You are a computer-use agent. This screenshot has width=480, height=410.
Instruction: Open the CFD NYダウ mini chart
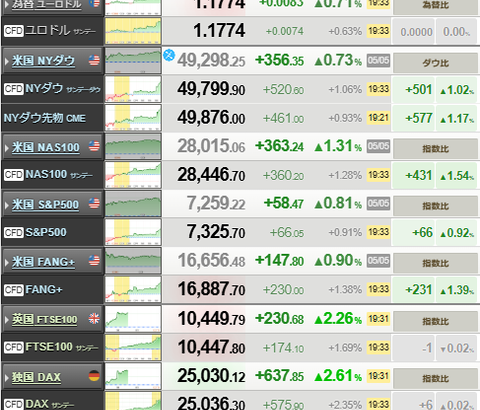[133, 89]
